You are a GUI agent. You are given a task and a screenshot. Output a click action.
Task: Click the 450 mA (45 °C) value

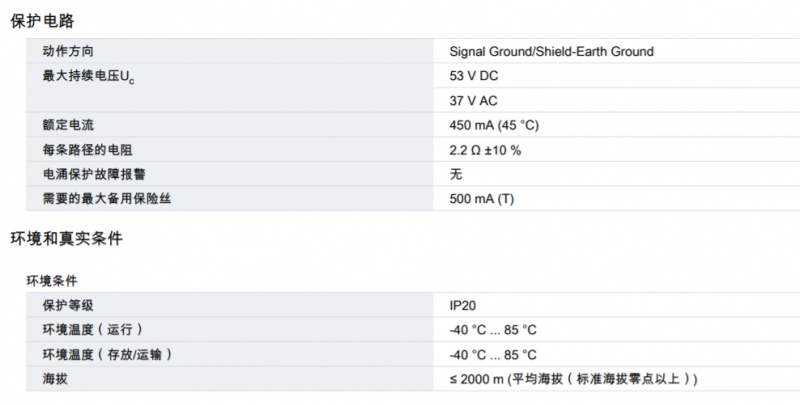coord(494,125)
